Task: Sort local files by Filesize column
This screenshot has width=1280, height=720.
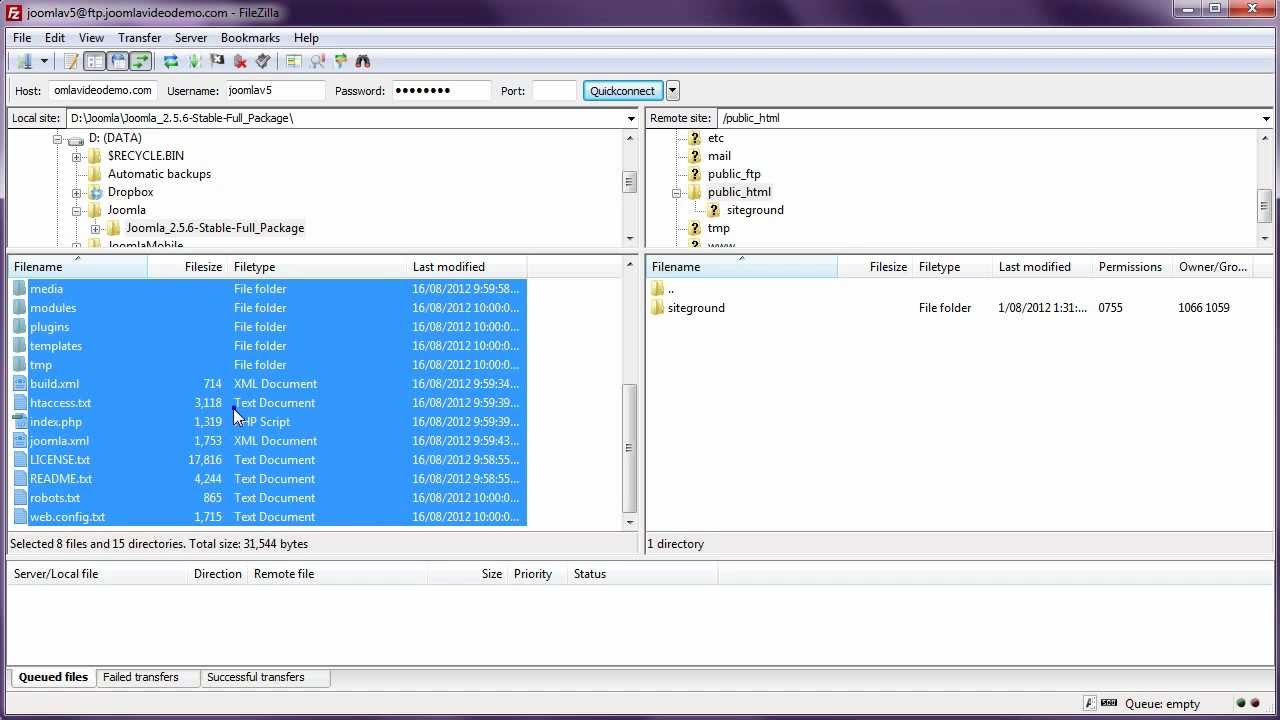Action: click(187, 267)
